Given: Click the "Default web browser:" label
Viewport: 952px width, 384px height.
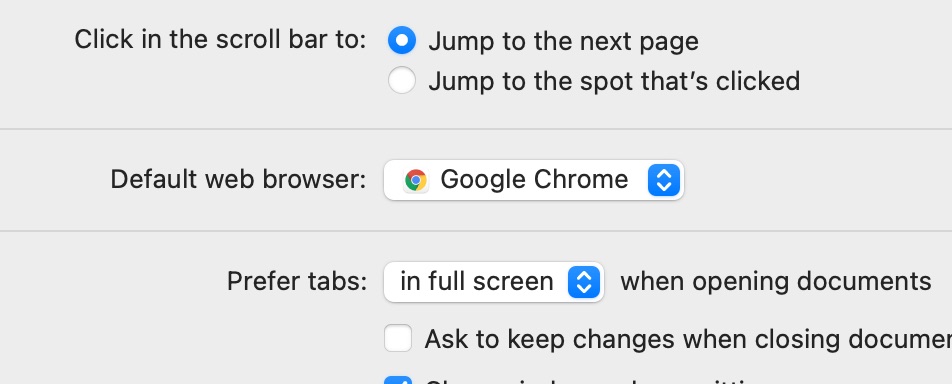Looking at the screenshot, I should pos(239,180).
